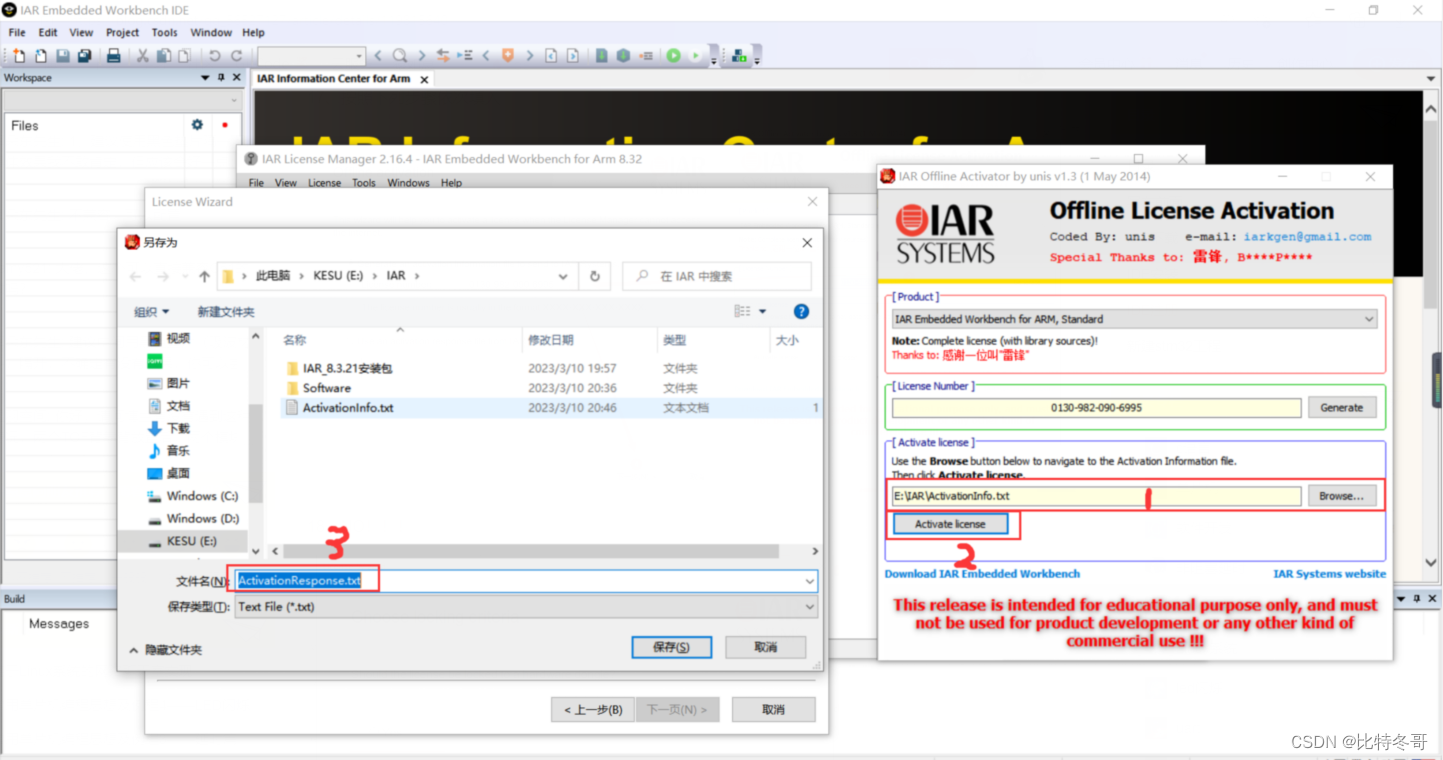The image size is (1443, 760).
Task: Open the Product selection dropdown in Activator
Action: point(1134,319)
